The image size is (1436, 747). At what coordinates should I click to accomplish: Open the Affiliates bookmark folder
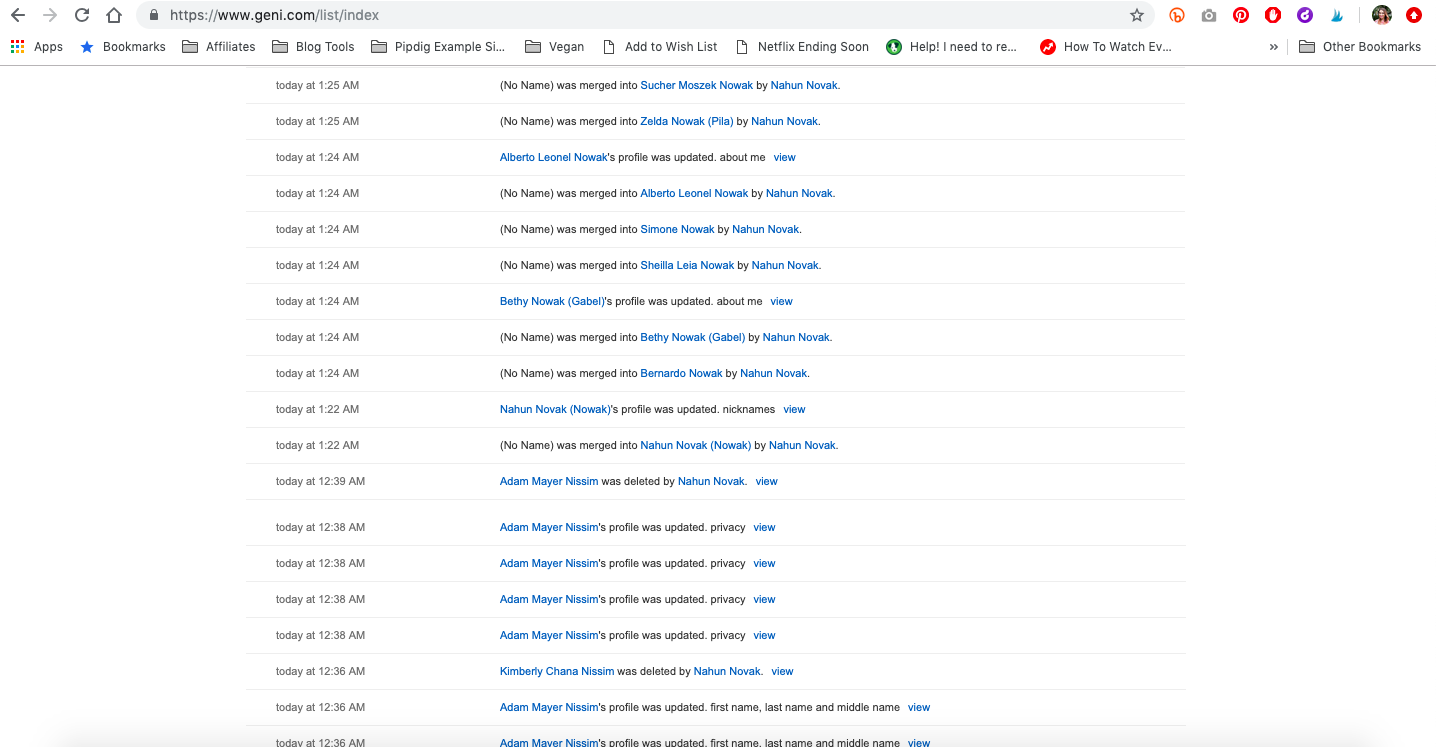pyautogui.click(x=219, y=47)
